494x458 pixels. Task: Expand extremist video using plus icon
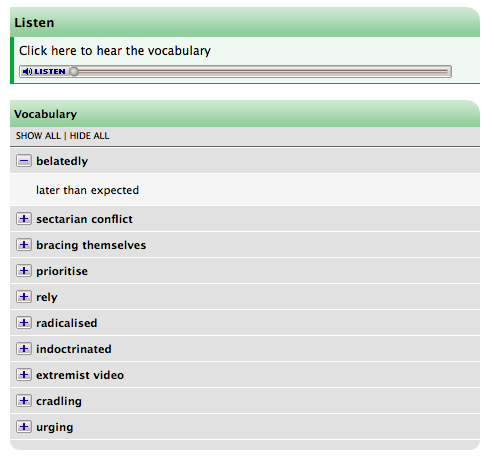click(24, 375)
